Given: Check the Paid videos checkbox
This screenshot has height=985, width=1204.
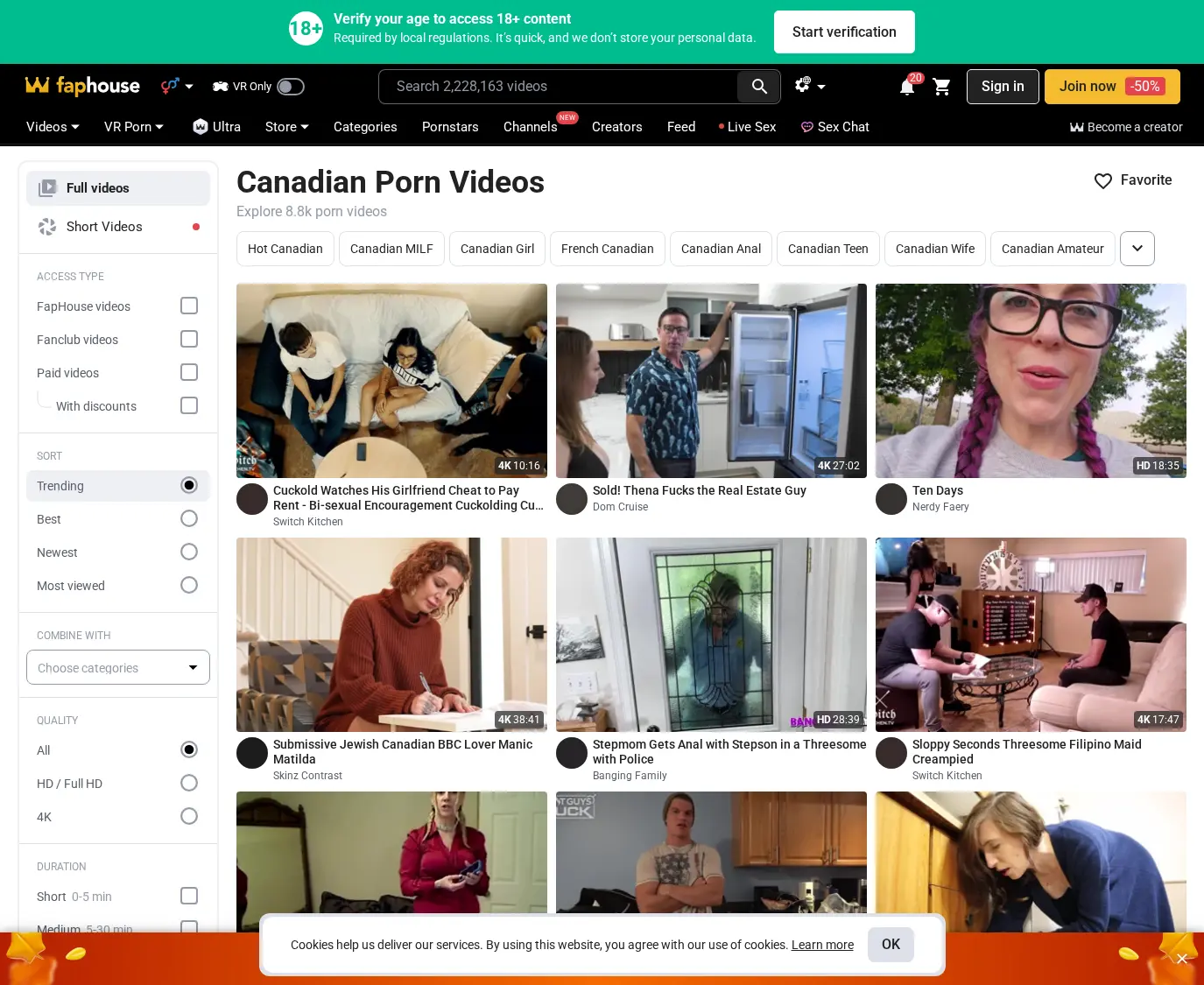Looking at the screenshot, I should tap(189, 372).
